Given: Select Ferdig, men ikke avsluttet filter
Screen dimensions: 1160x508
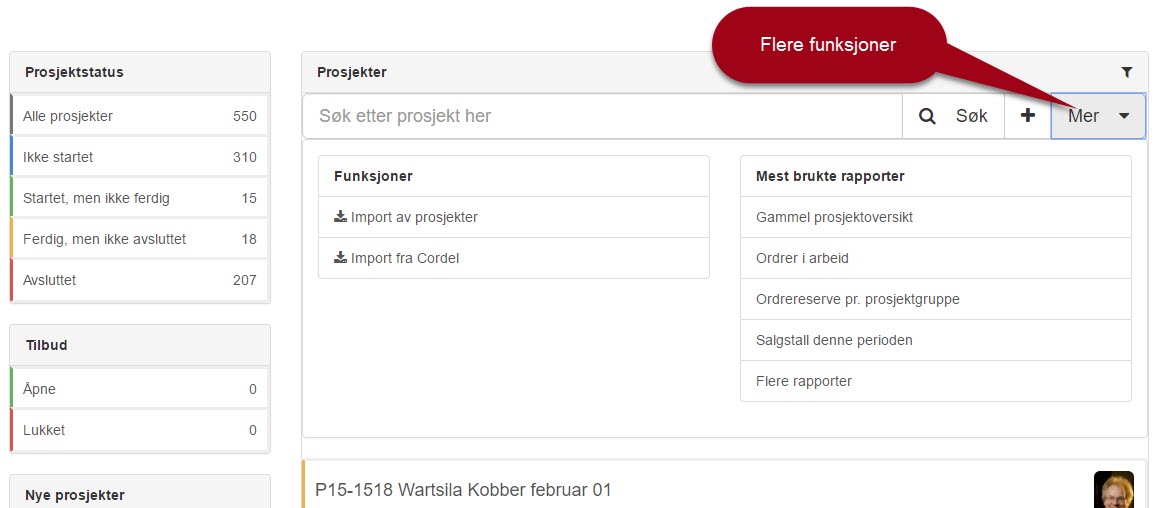Looking at the screenshot, I should 140,239.
